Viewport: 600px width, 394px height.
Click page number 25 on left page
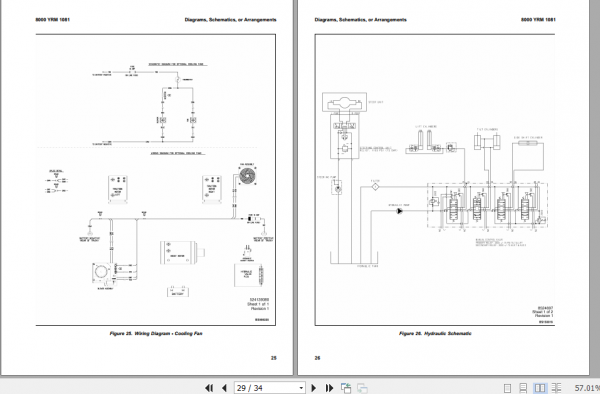pos(274,358)
